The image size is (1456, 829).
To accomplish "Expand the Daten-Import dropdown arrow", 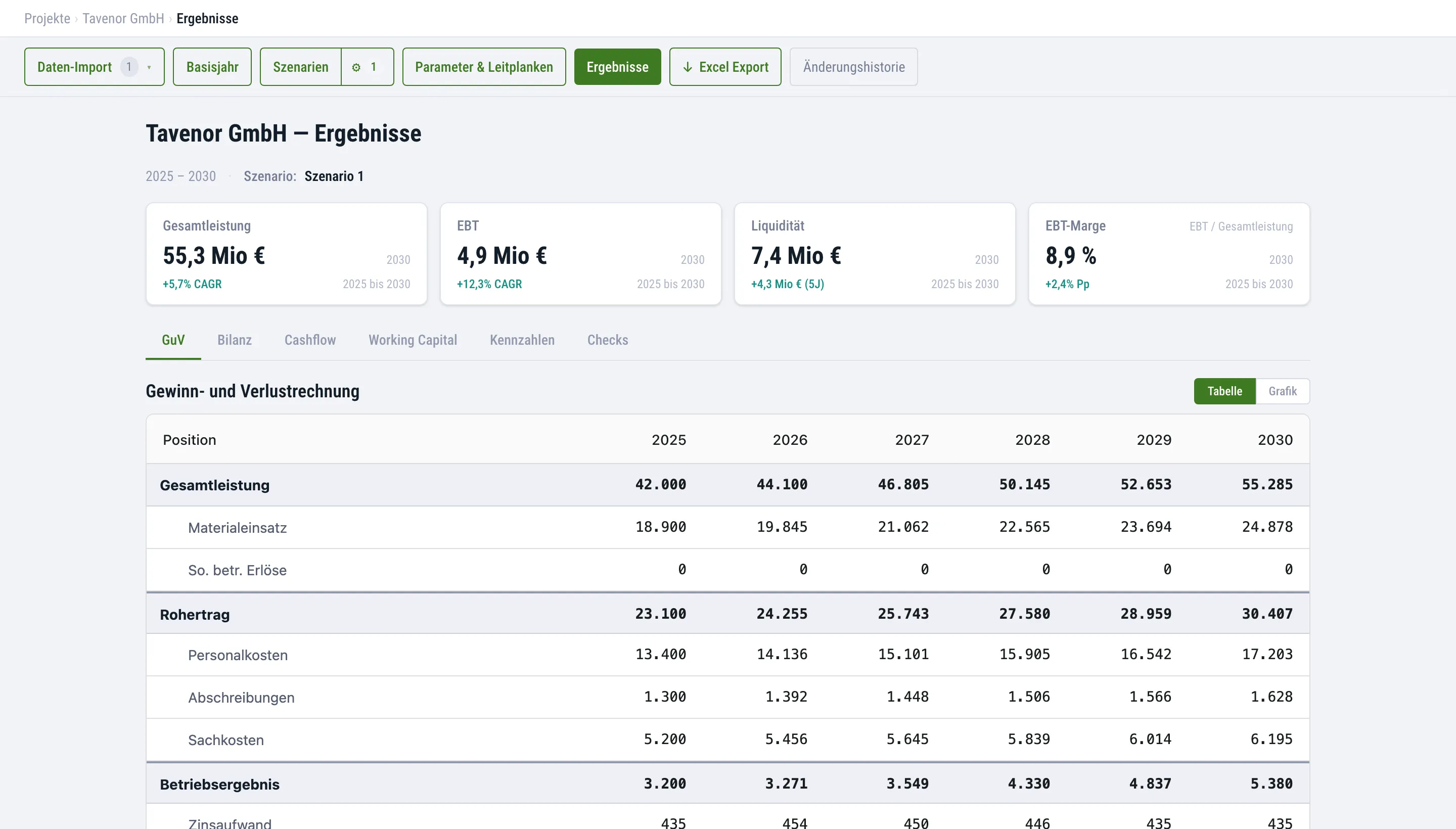I will [x=149, y=67].
